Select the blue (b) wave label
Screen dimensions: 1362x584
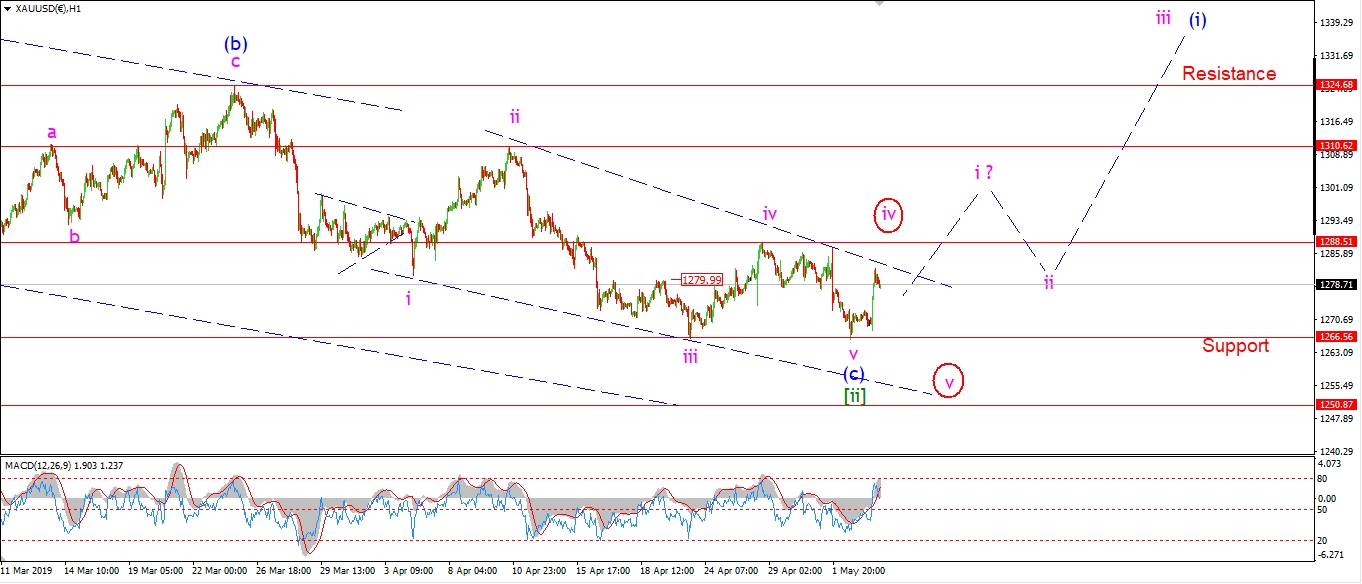[236, 44]
